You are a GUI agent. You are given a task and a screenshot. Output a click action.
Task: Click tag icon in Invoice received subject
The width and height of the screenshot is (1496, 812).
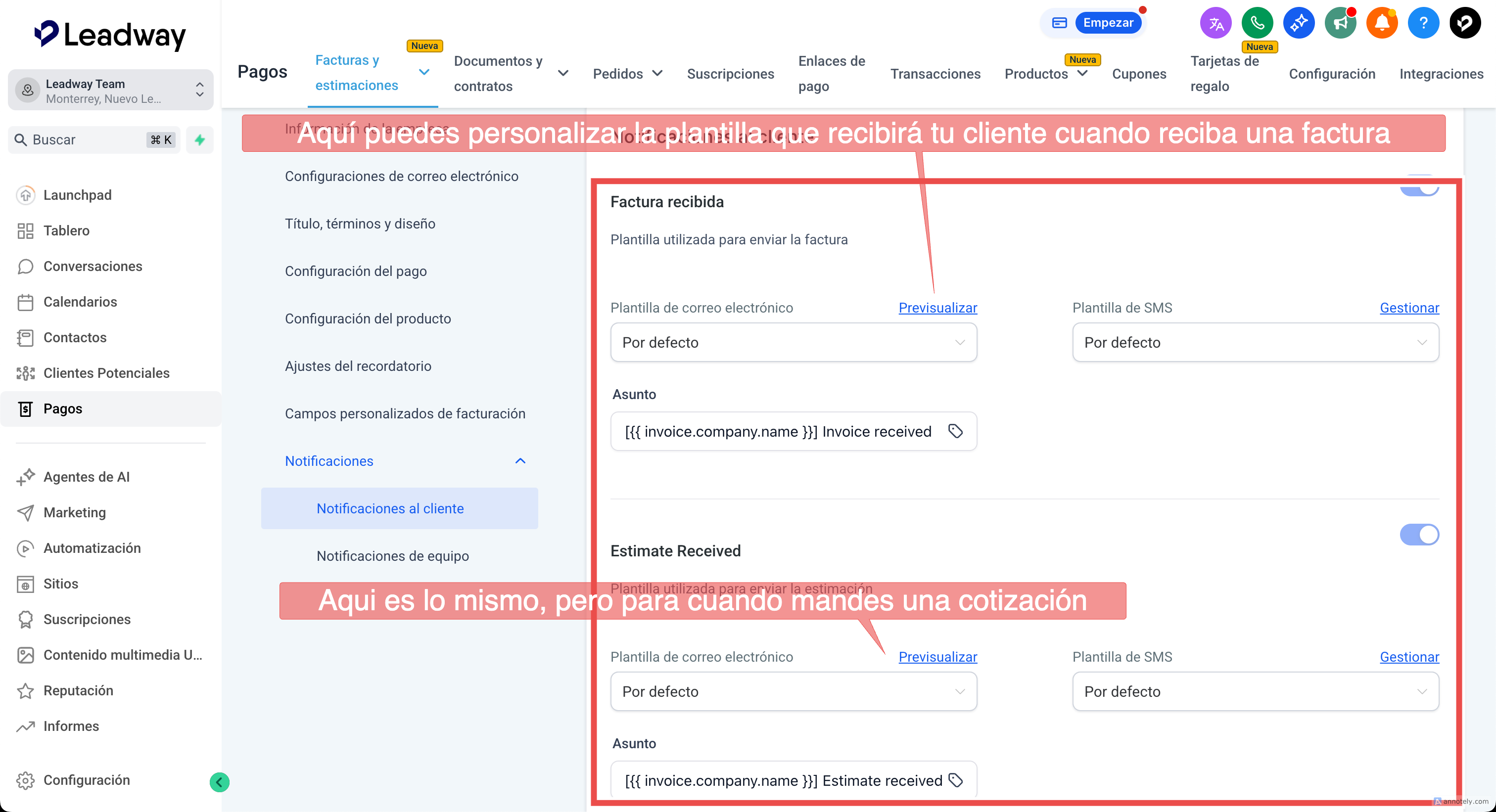pos(955,431)
